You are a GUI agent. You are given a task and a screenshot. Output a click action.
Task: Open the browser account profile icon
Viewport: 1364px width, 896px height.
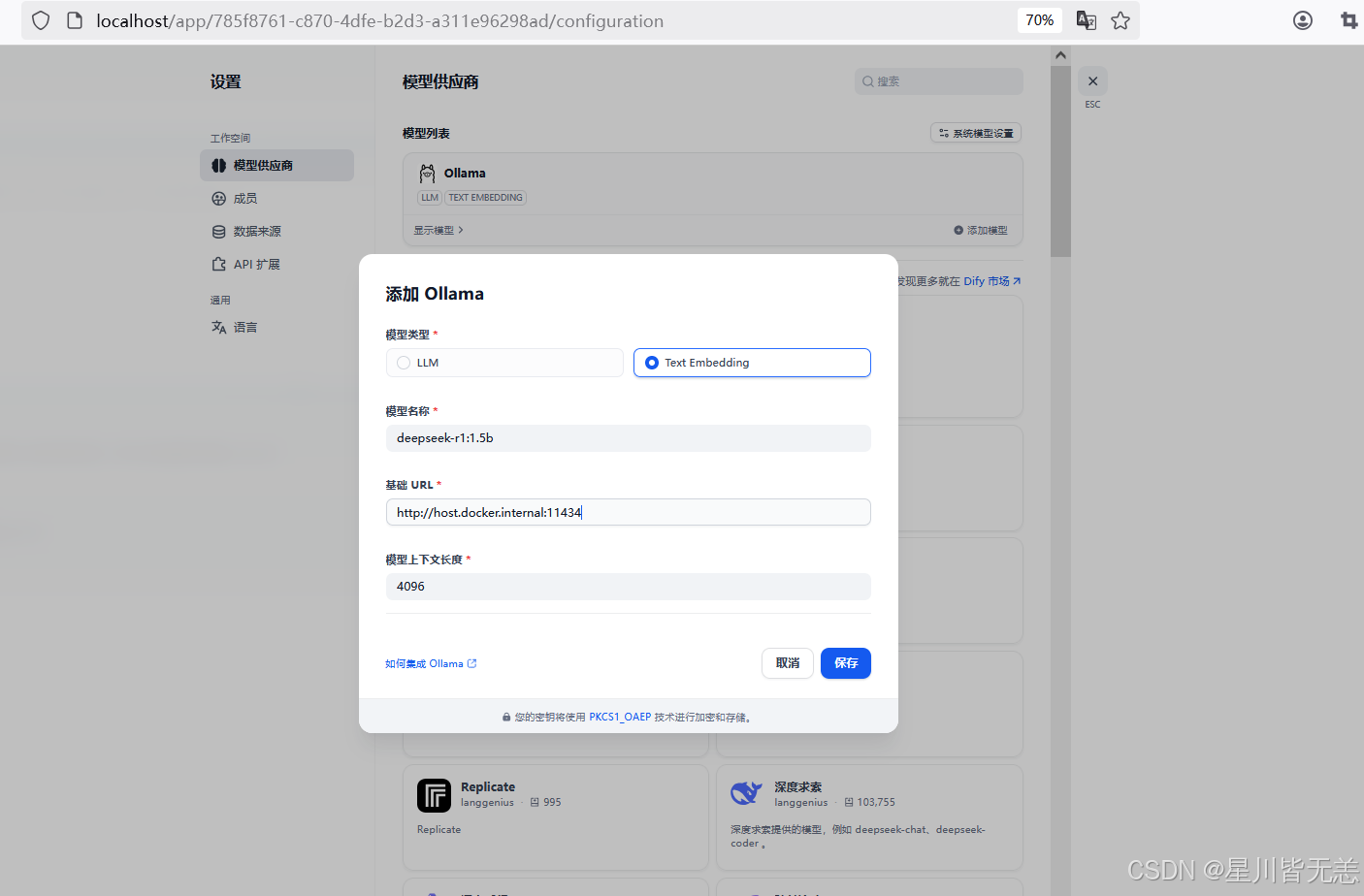(x=1303, y=20)
